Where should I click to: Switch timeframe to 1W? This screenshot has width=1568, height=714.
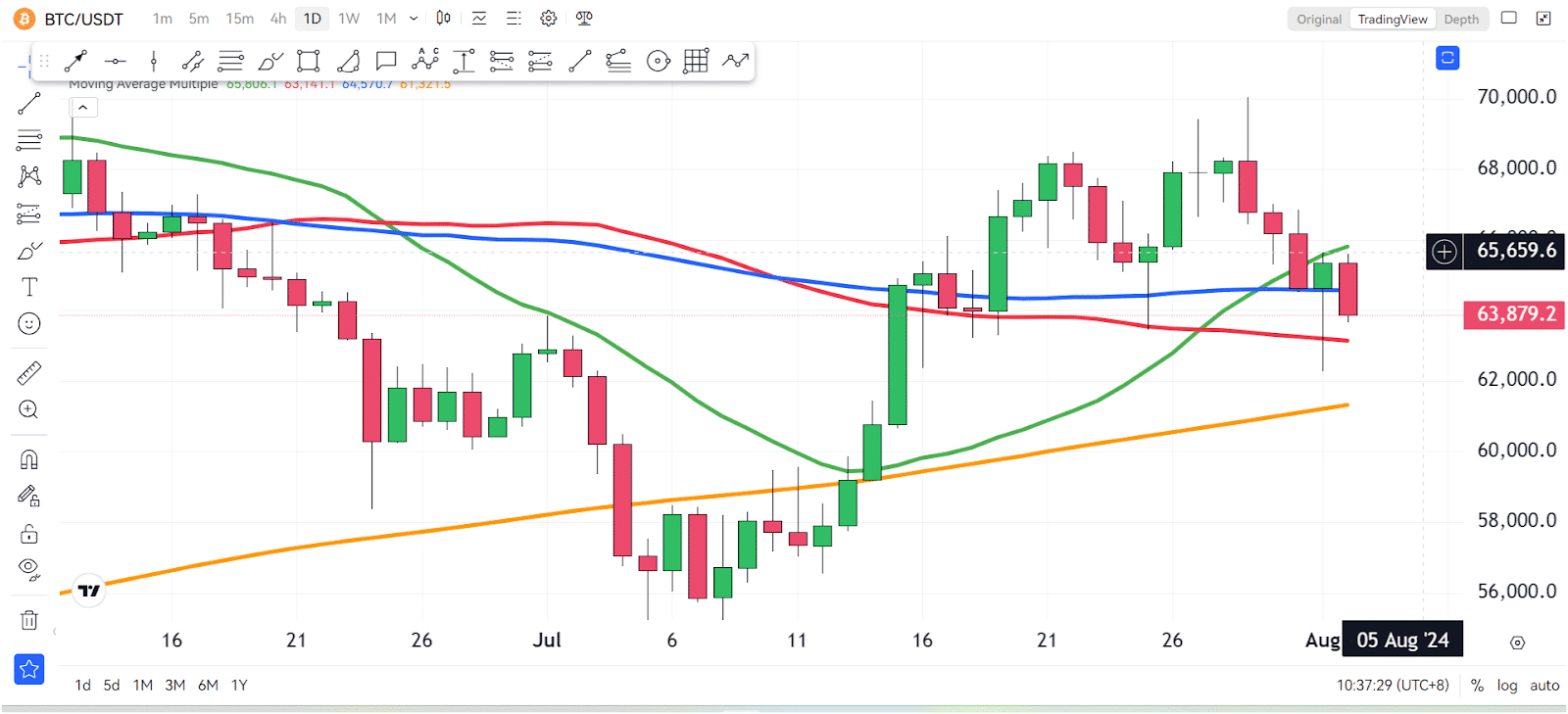click(349, 19)
